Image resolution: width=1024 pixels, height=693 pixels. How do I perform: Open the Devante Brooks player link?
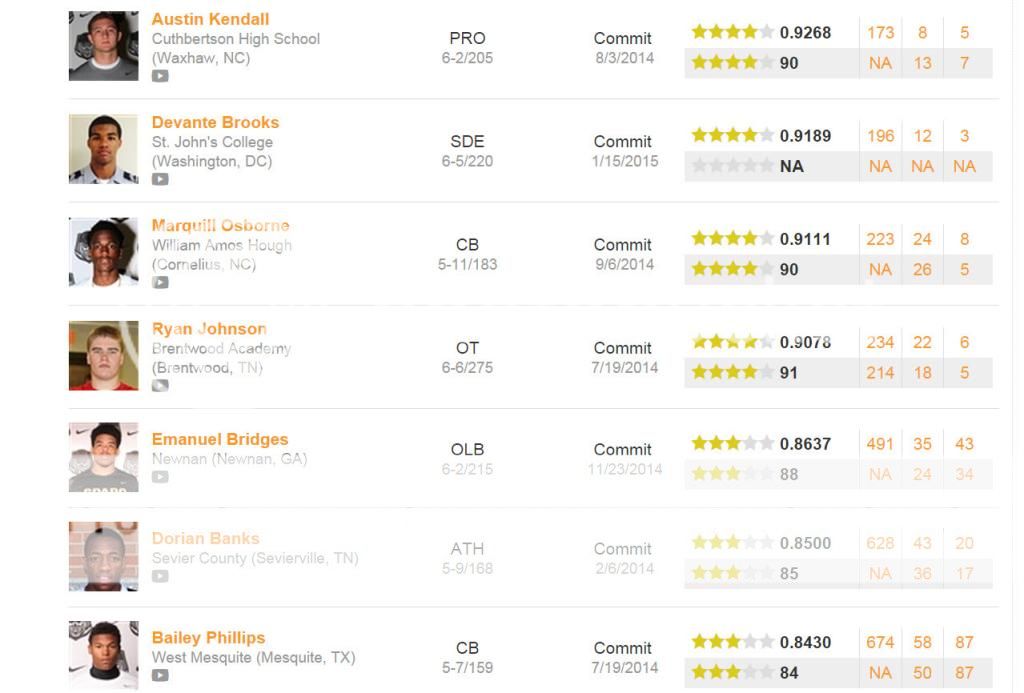(x=216, y=122)
